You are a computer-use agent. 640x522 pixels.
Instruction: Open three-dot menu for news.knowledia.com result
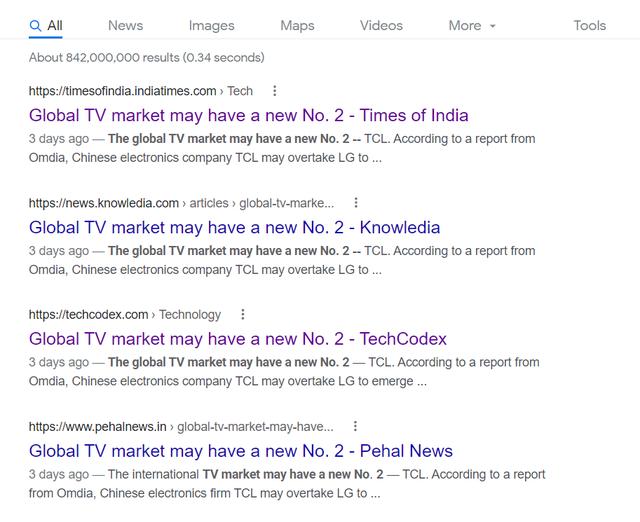(356, 203)
